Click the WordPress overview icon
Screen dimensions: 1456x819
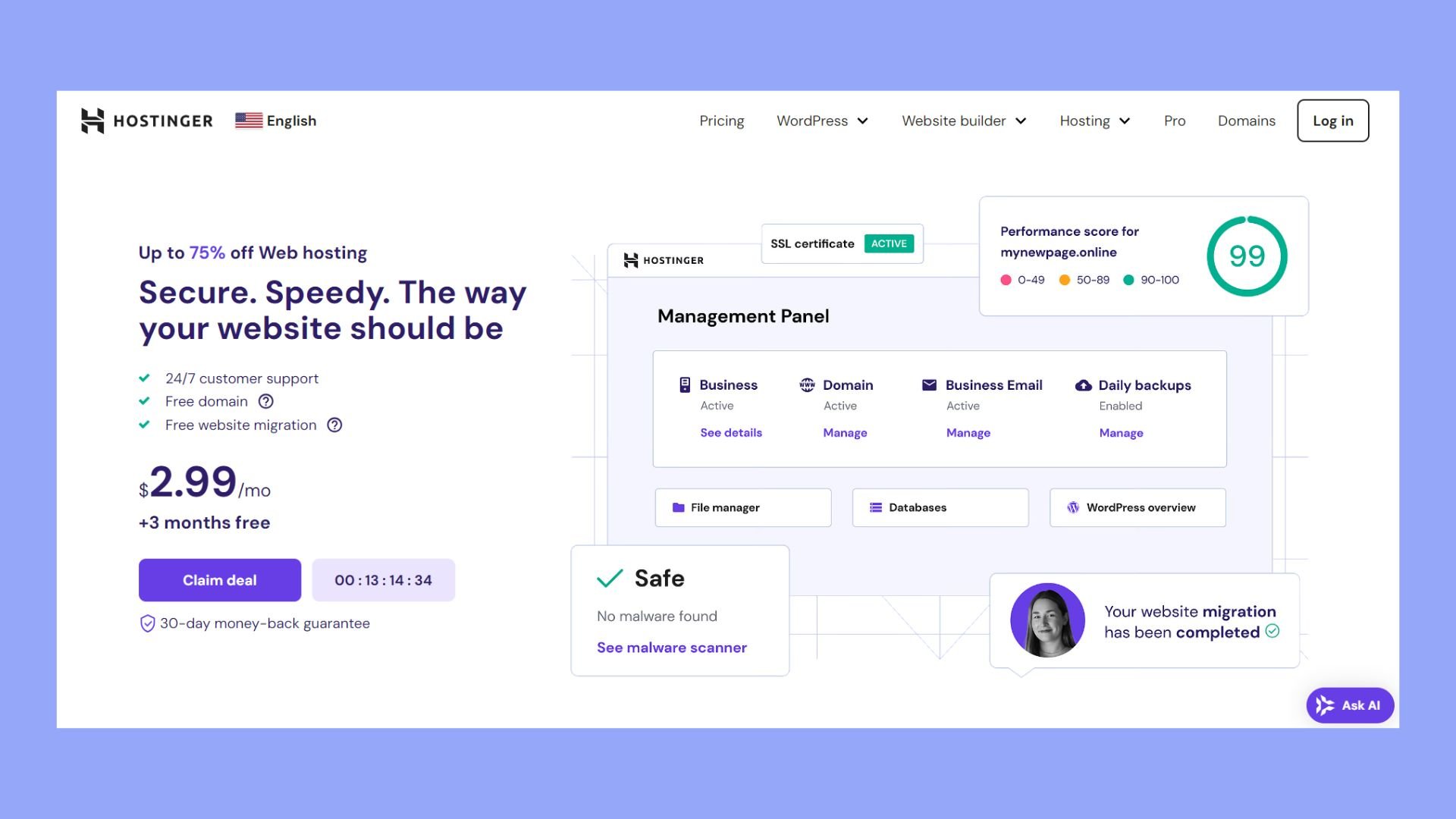click(x=1073, y=507)
